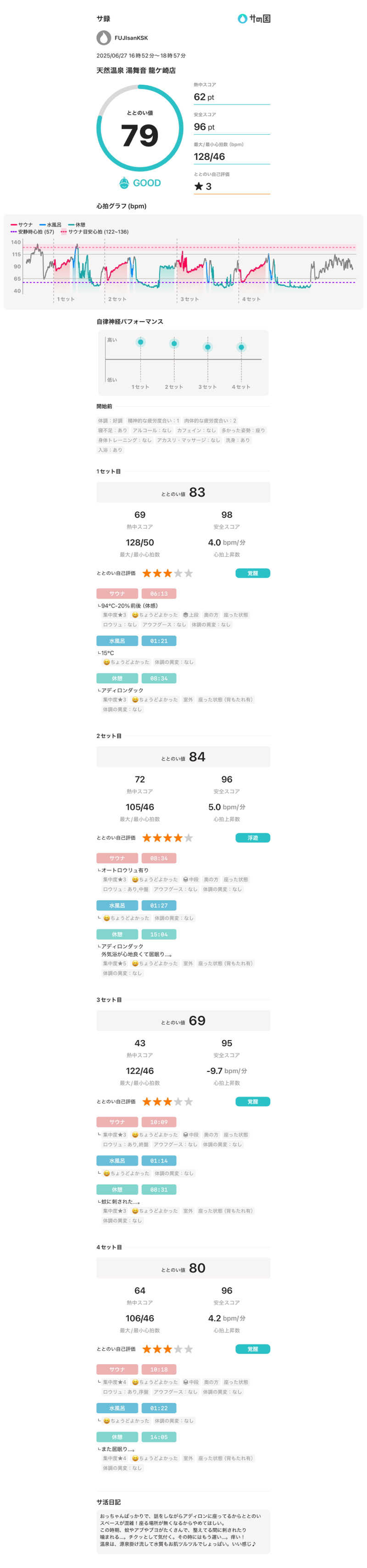
Task: Expand the 1セット目 section header
Action: tap(109, 471)
